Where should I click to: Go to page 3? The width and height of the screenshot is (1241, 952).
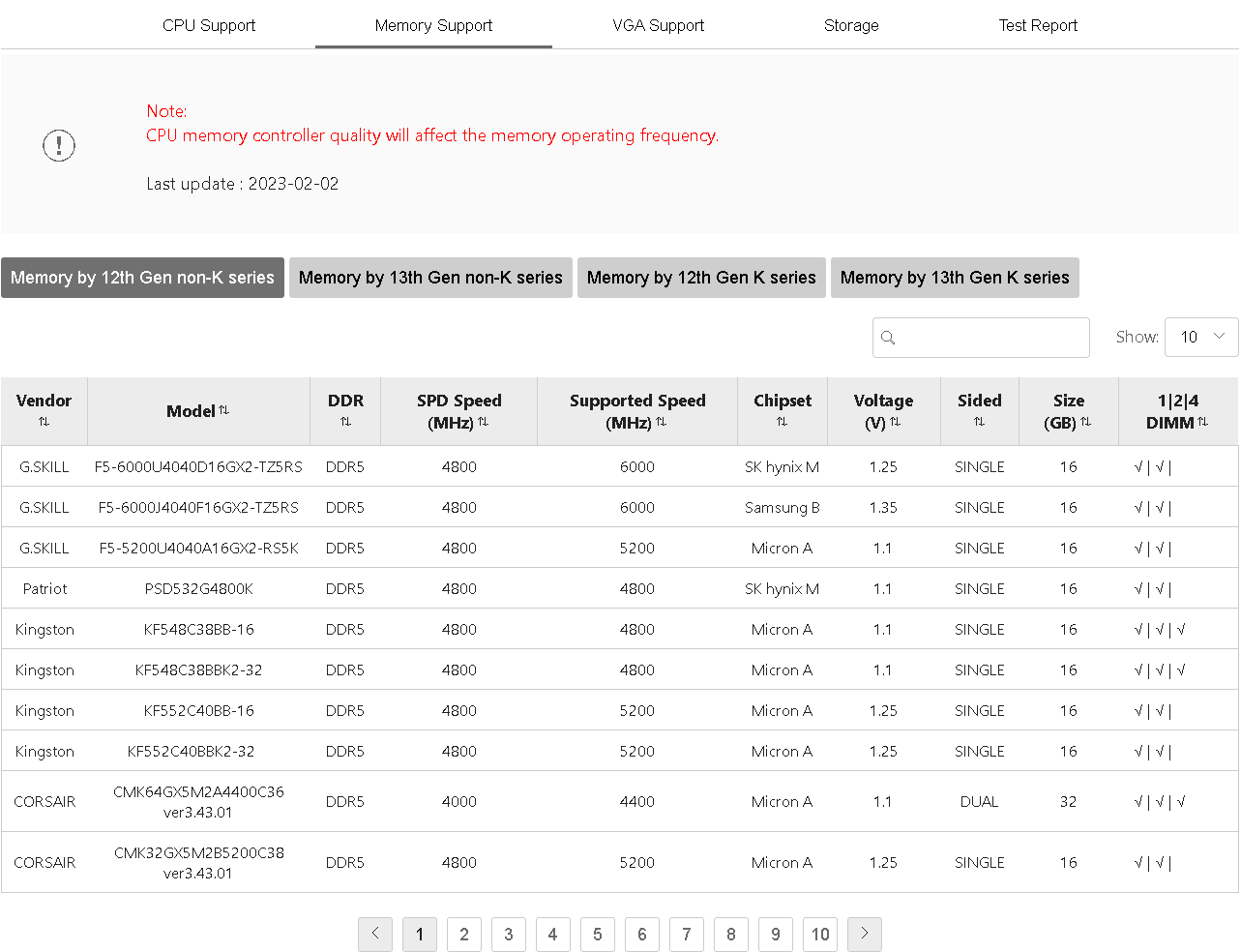[509, 935]
